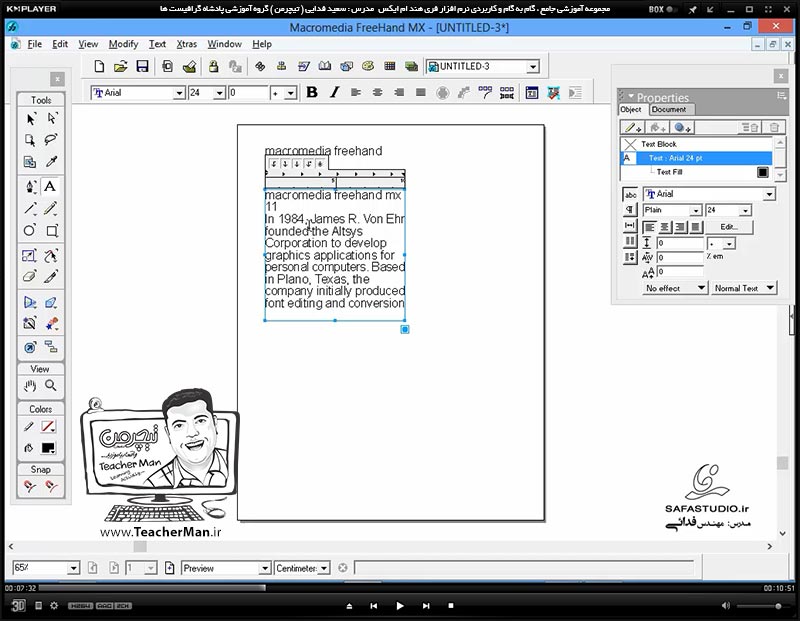This screenshot has height=621, width=800.
Task: Select the Eyedropper tool
Action: tap(51, 162)
